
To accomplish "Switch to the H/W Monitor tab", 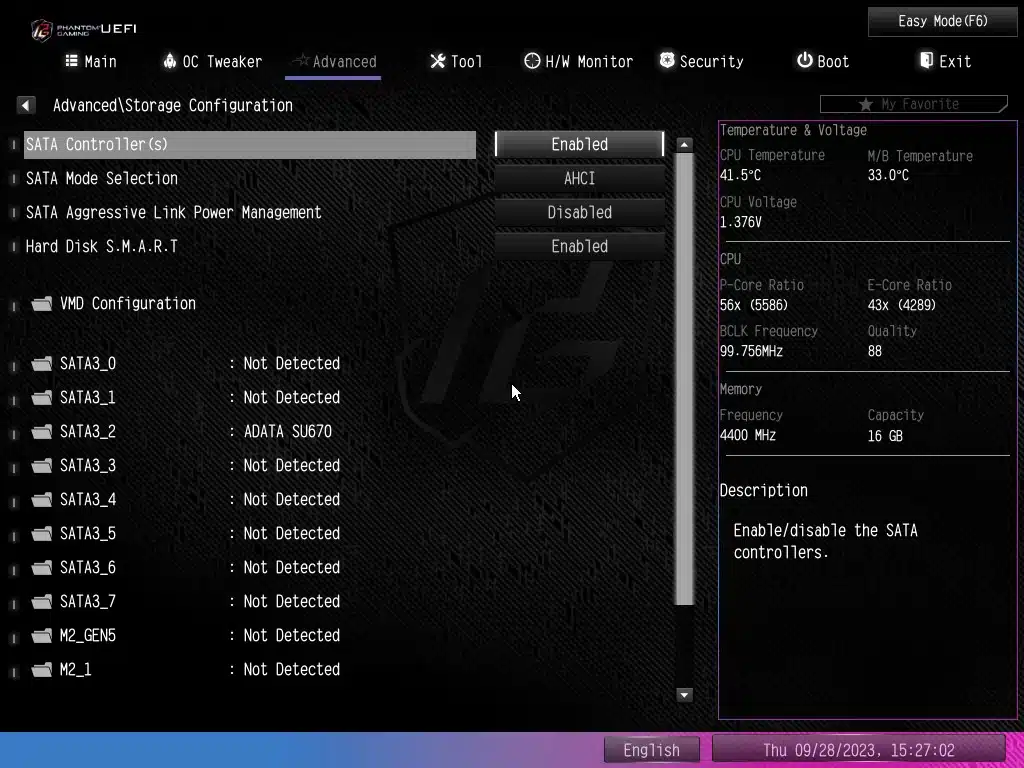I will pos(578,62).
